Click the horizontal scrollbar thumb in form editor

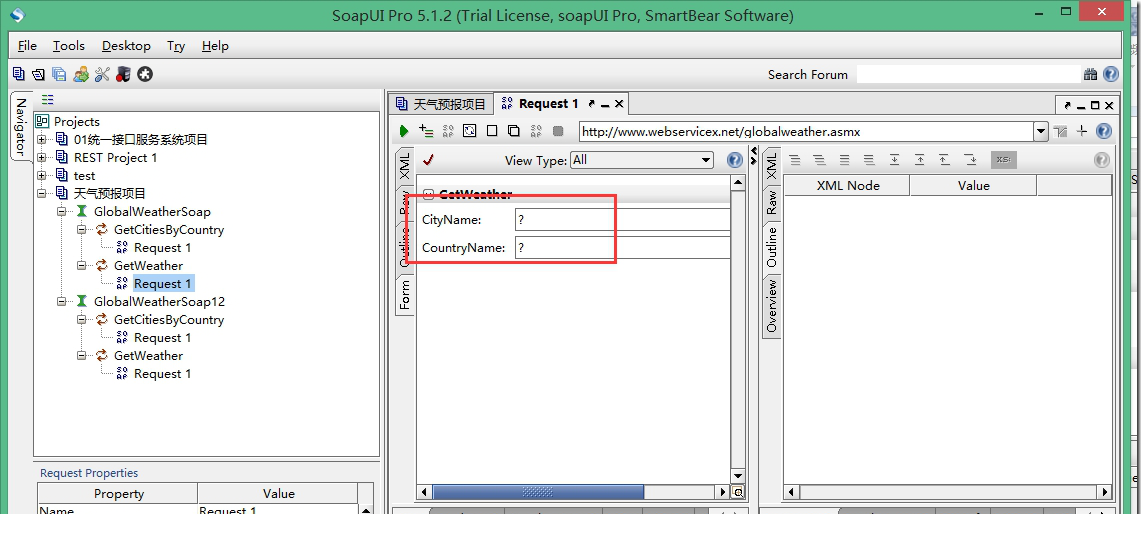pyautogui.click(x=538, y=492)
